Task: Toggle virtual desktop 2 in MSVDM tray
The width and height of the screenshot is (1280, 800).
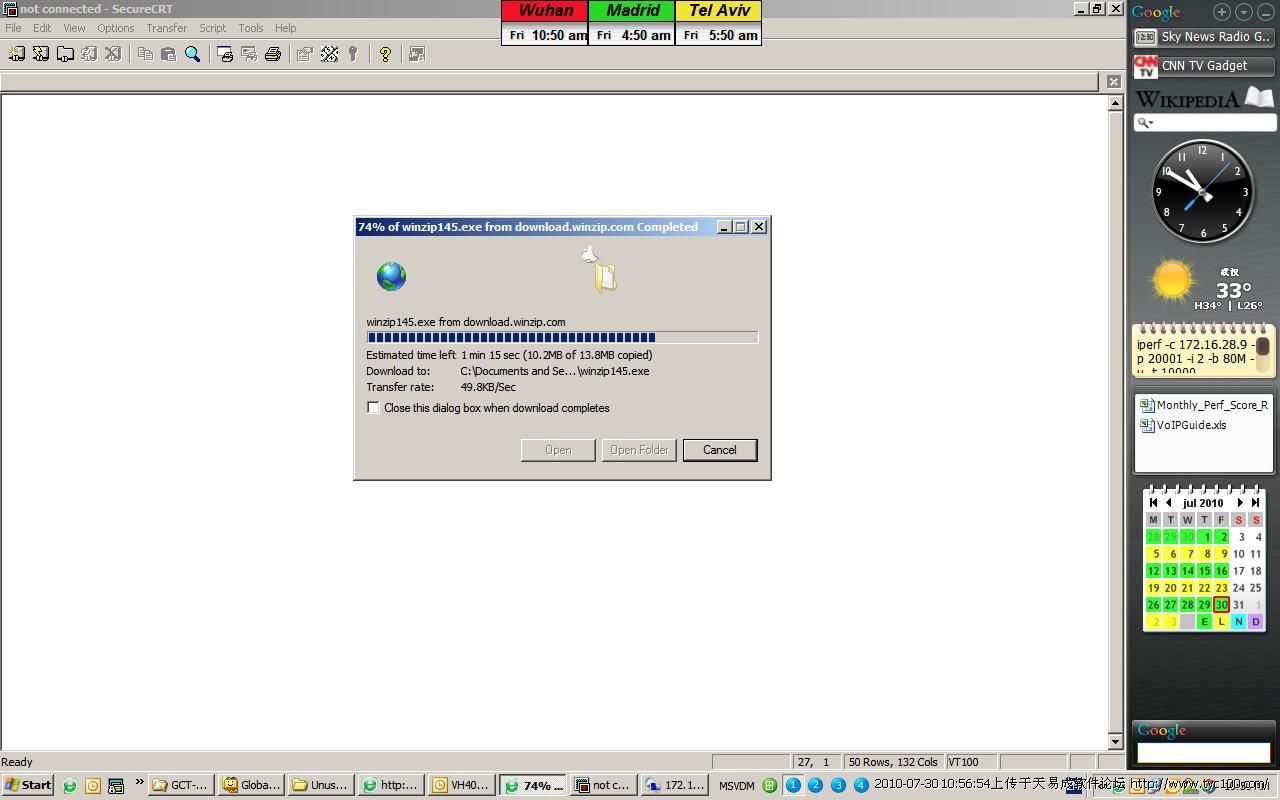Action: tap(815, 785)
